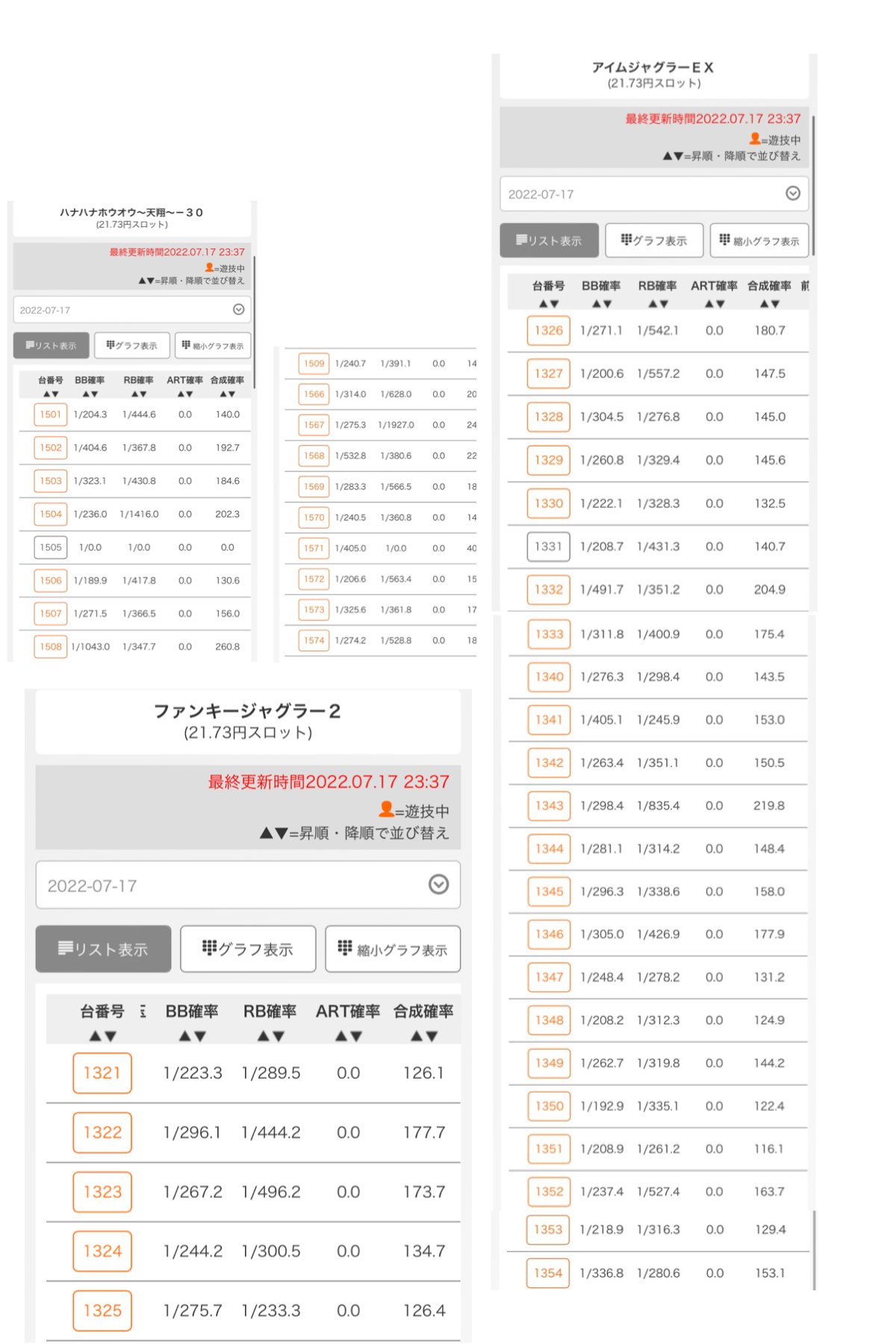Sort by 台番号 arrows in Hana Hana Houou table
This screenshot has width=896, height=1344.
pos(51,393)
